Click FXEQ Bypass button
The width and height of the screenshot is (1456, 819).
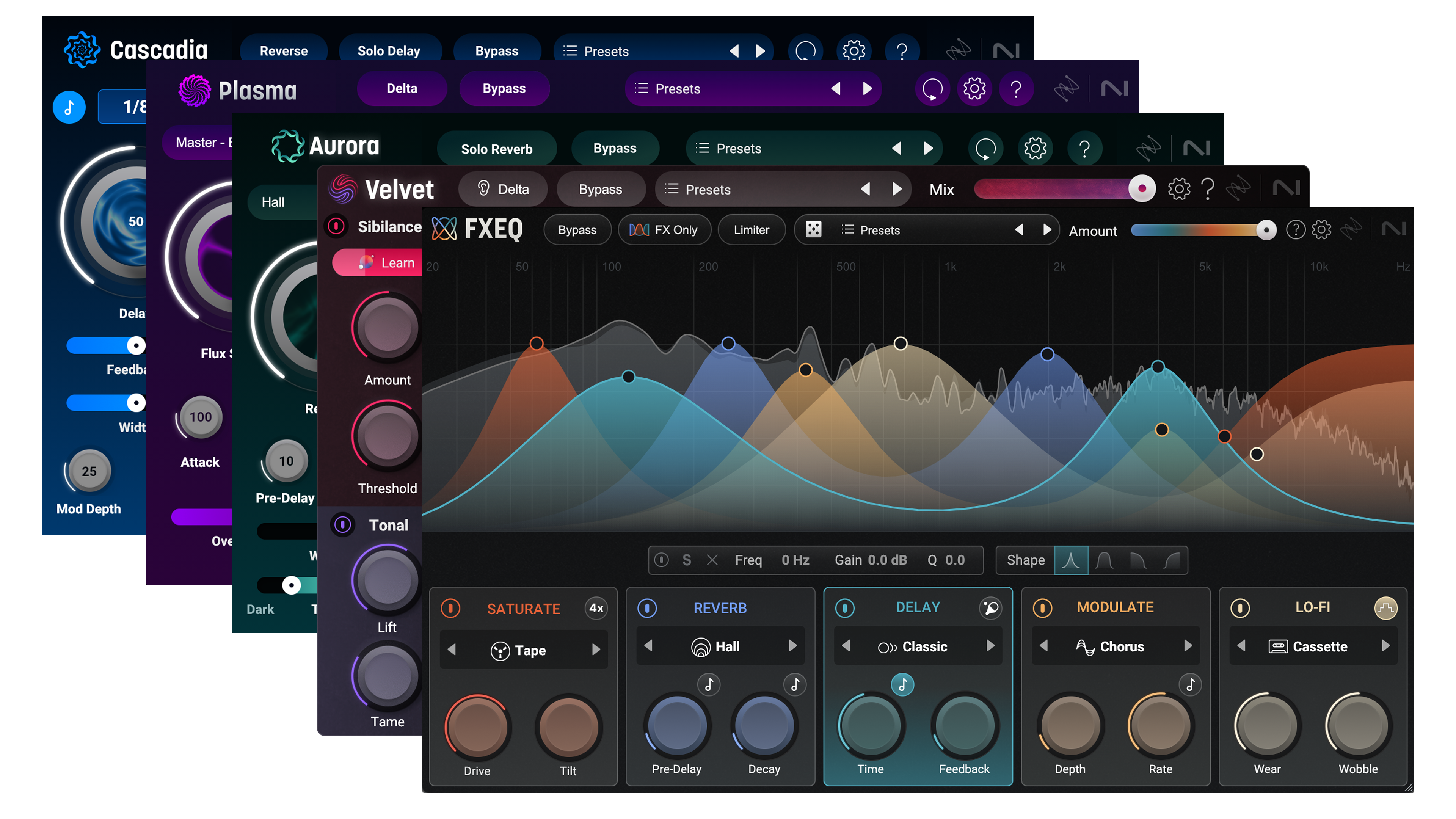(577, 230)
